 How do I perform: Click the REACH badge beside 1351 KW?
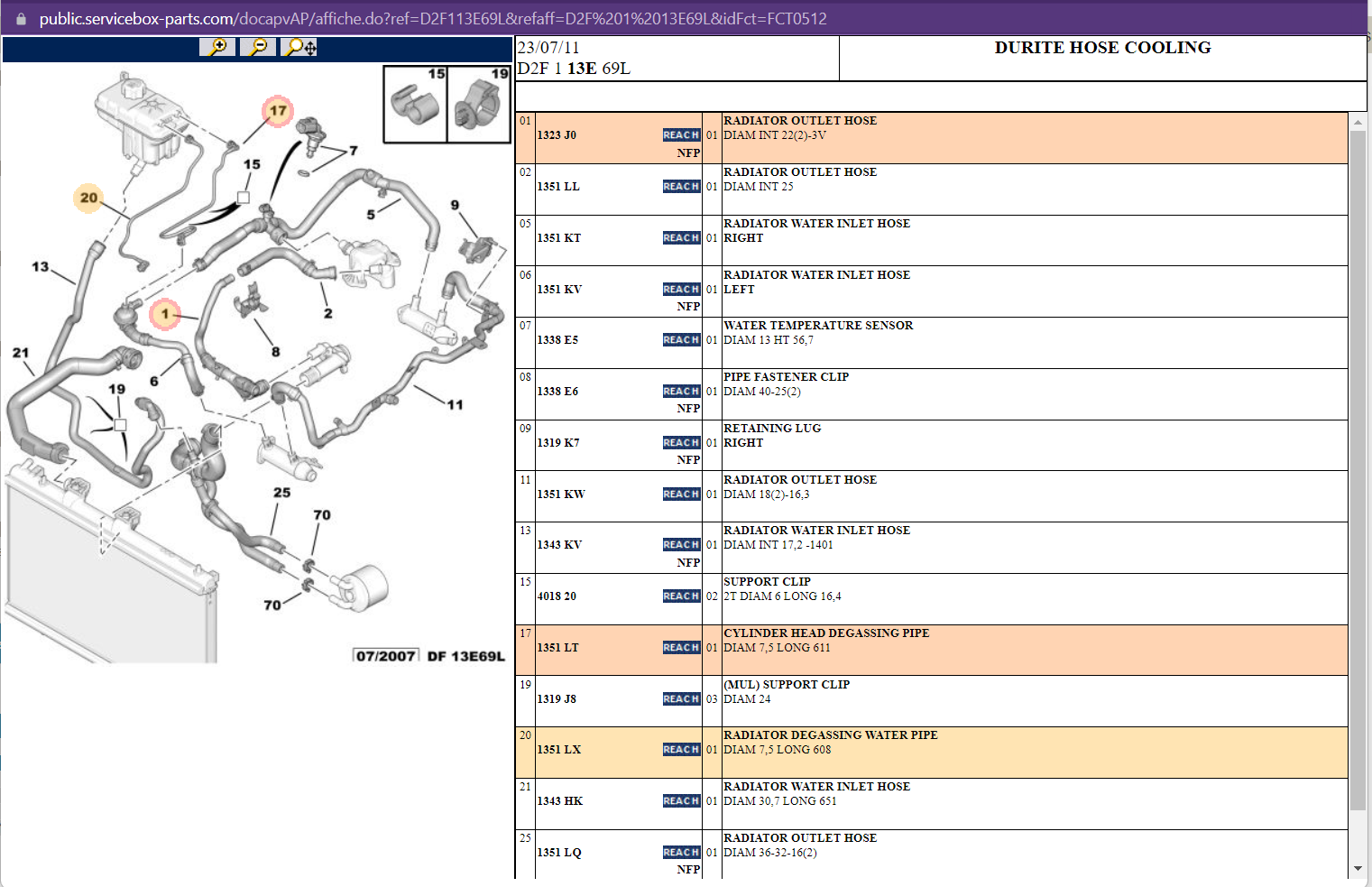click(681, 494)
